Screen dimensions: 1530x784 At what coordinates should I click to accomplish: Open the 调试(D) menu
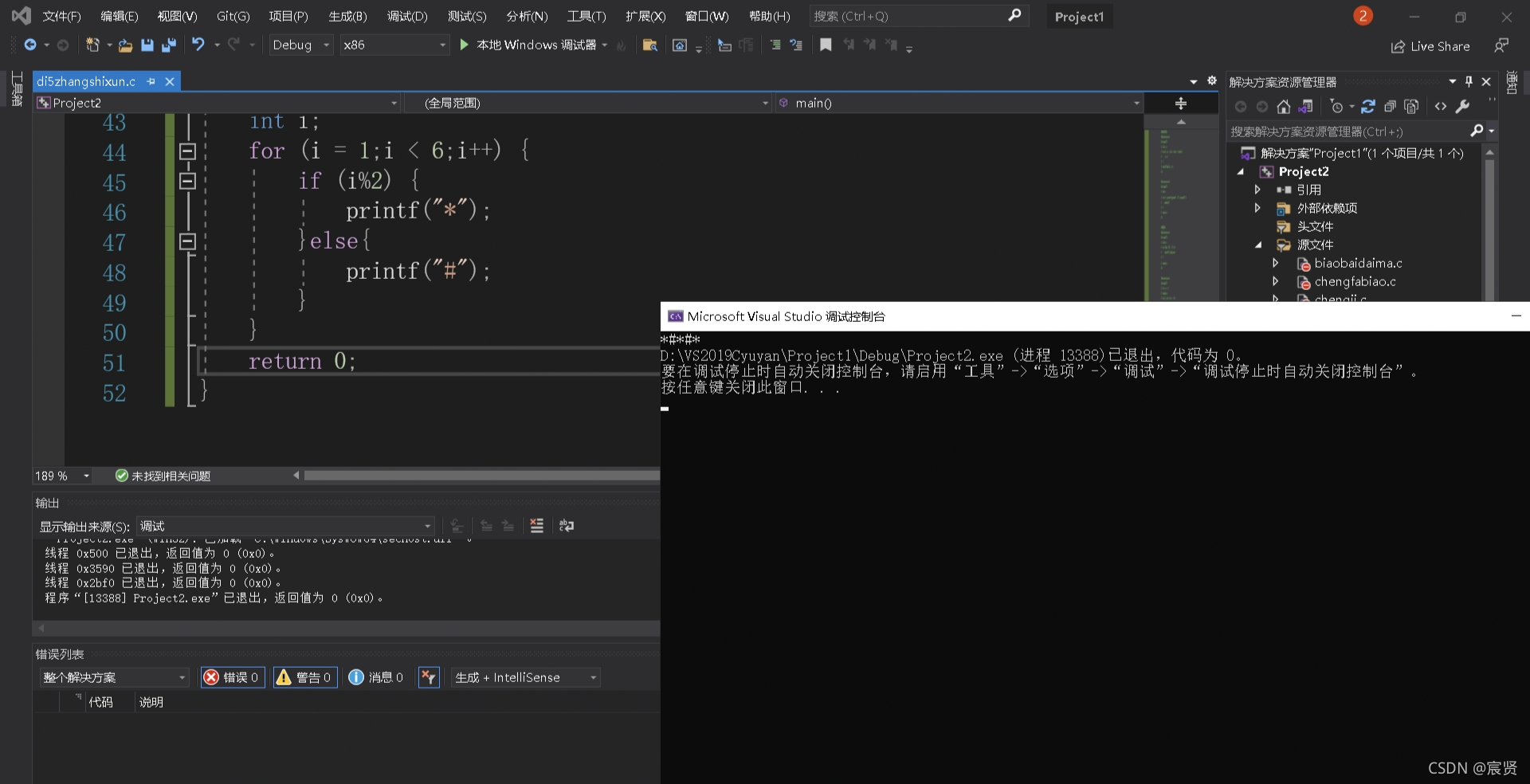coord(407,16)
